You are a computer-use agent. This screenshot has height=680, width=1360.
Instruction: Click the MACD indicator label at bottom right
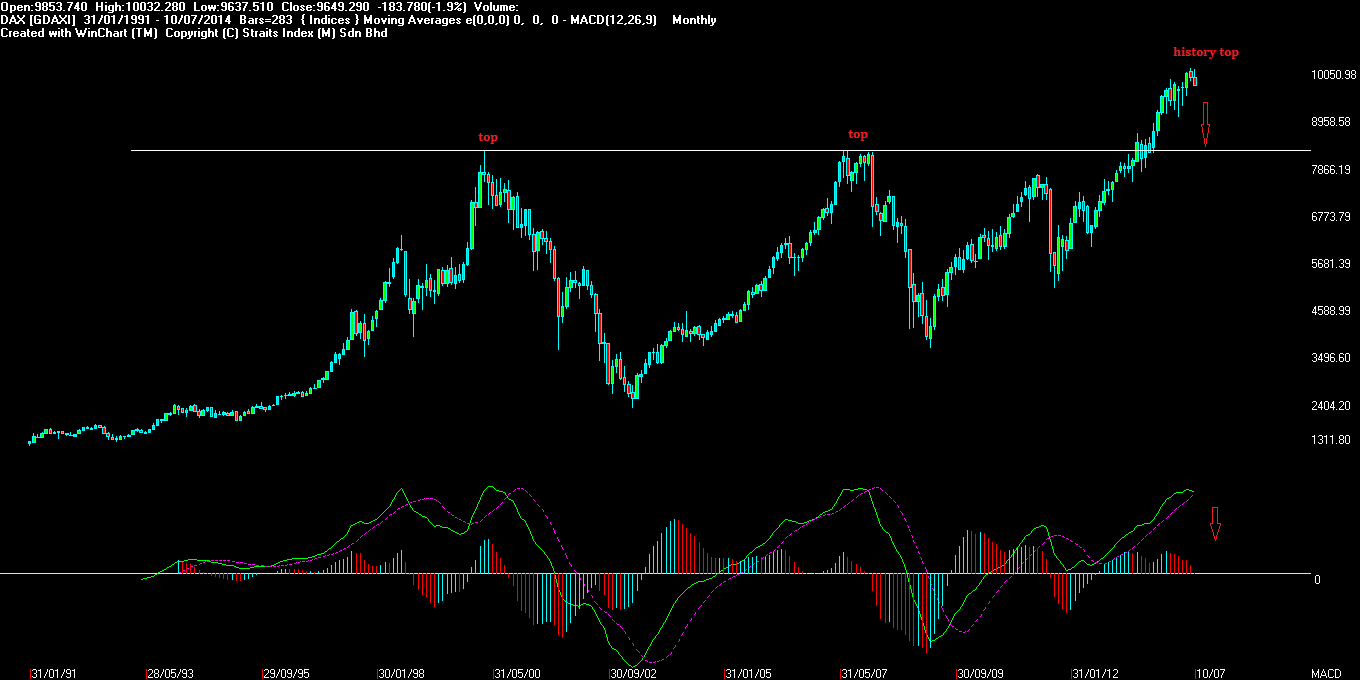pyautogui.click(x=1325, y=673)
